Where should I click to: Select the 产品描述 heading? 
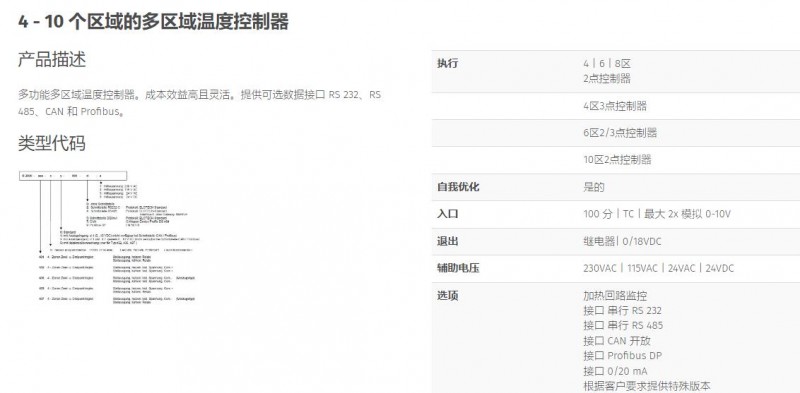coord(52,60)
